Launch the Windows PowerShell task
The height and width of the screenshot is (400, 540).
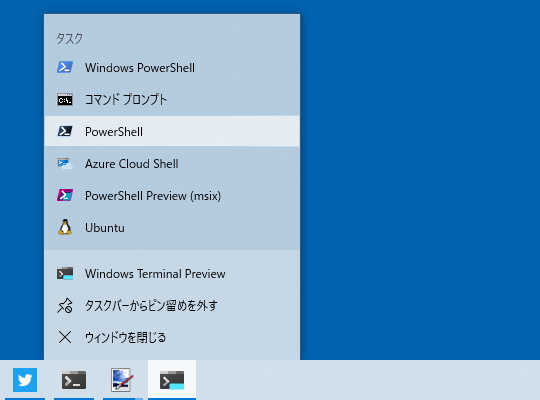(x=172, y=68)
